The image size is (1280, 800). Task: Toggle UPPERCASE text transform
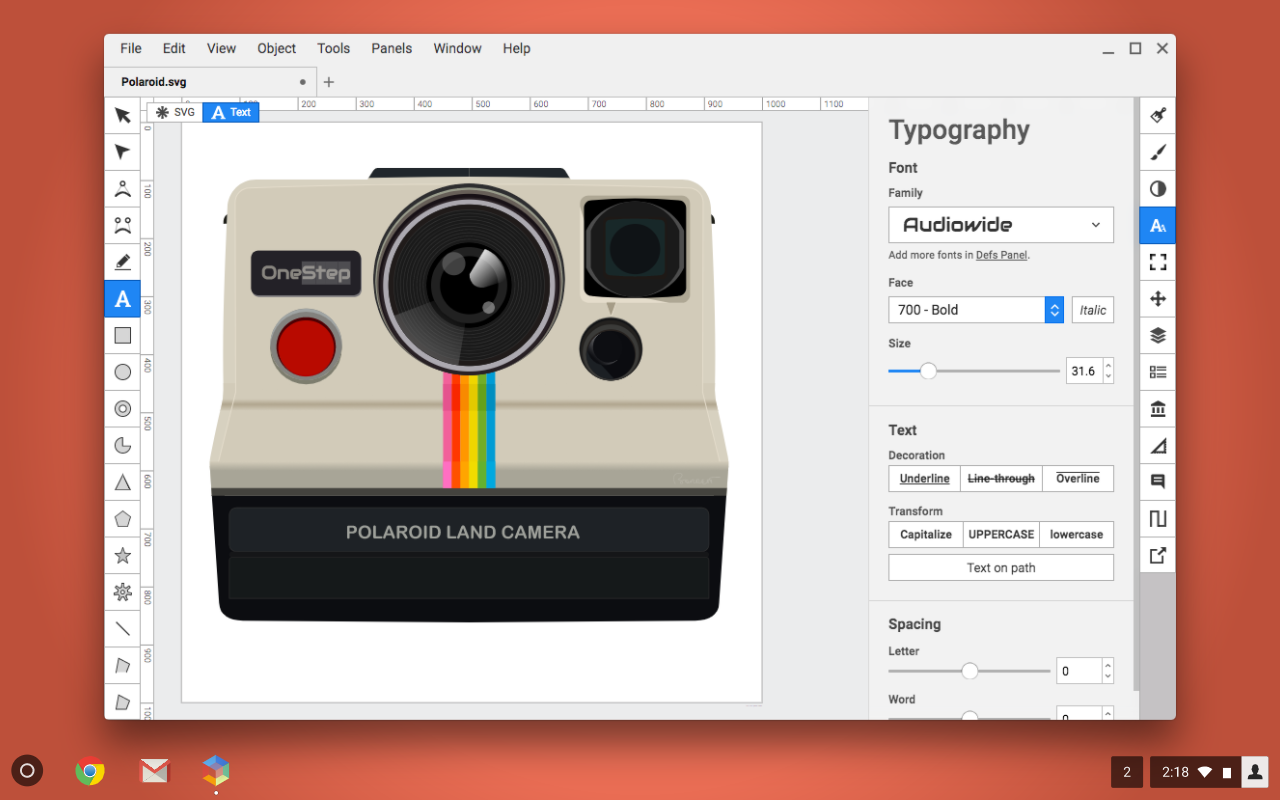pos(1001,535)
